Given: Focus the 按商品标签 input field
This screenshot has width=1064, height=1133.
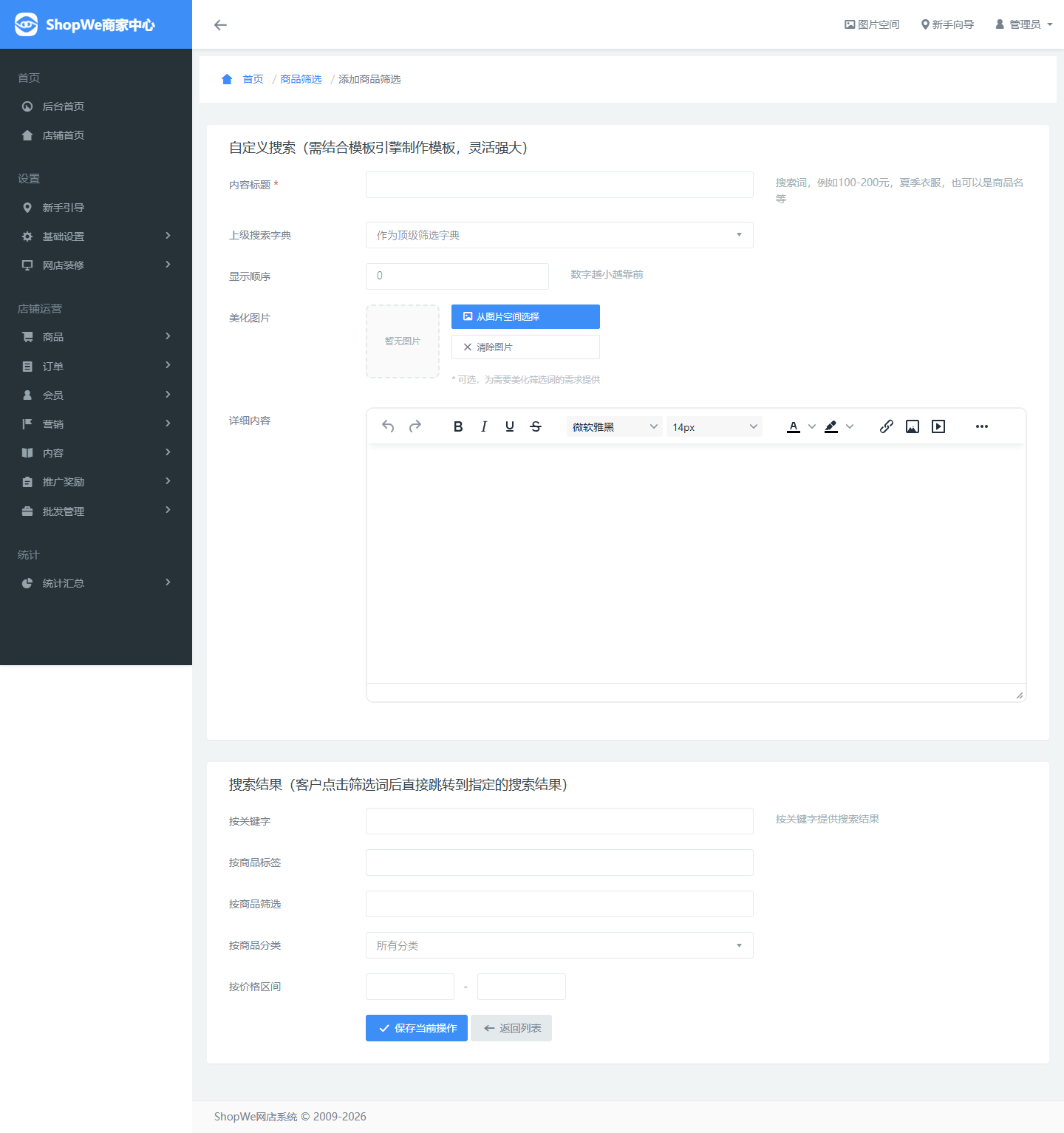Looking at the screenshot, I should click(559, 862).
